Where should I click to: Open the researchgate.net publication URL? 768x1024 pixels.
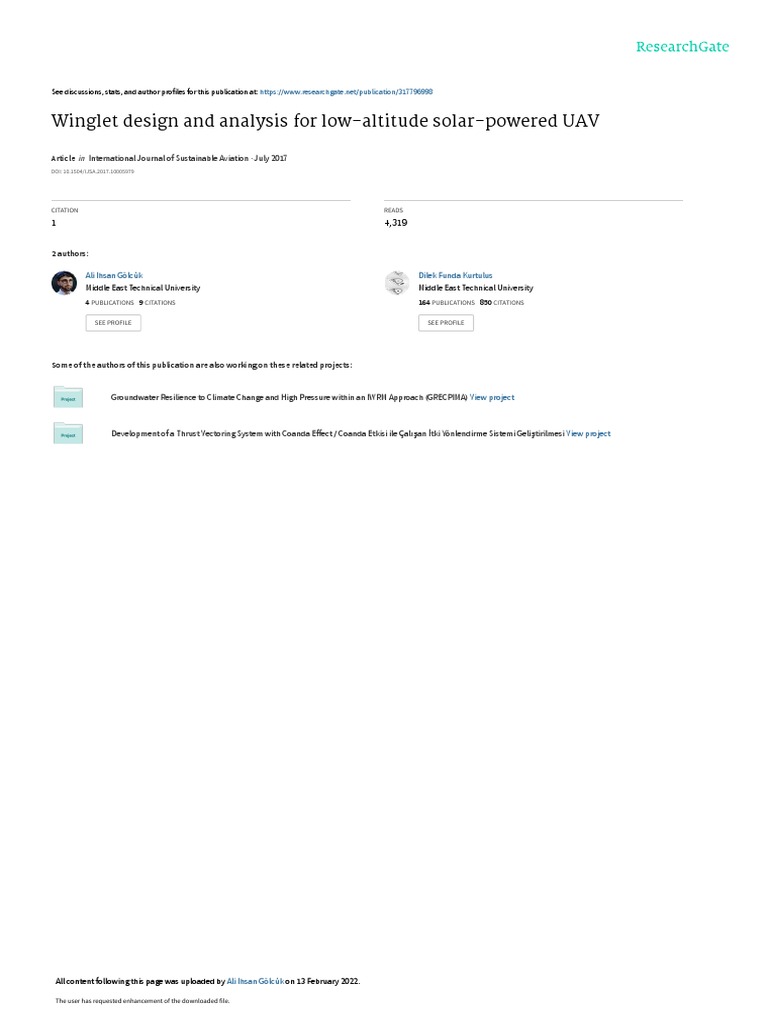tap(346, 92)
